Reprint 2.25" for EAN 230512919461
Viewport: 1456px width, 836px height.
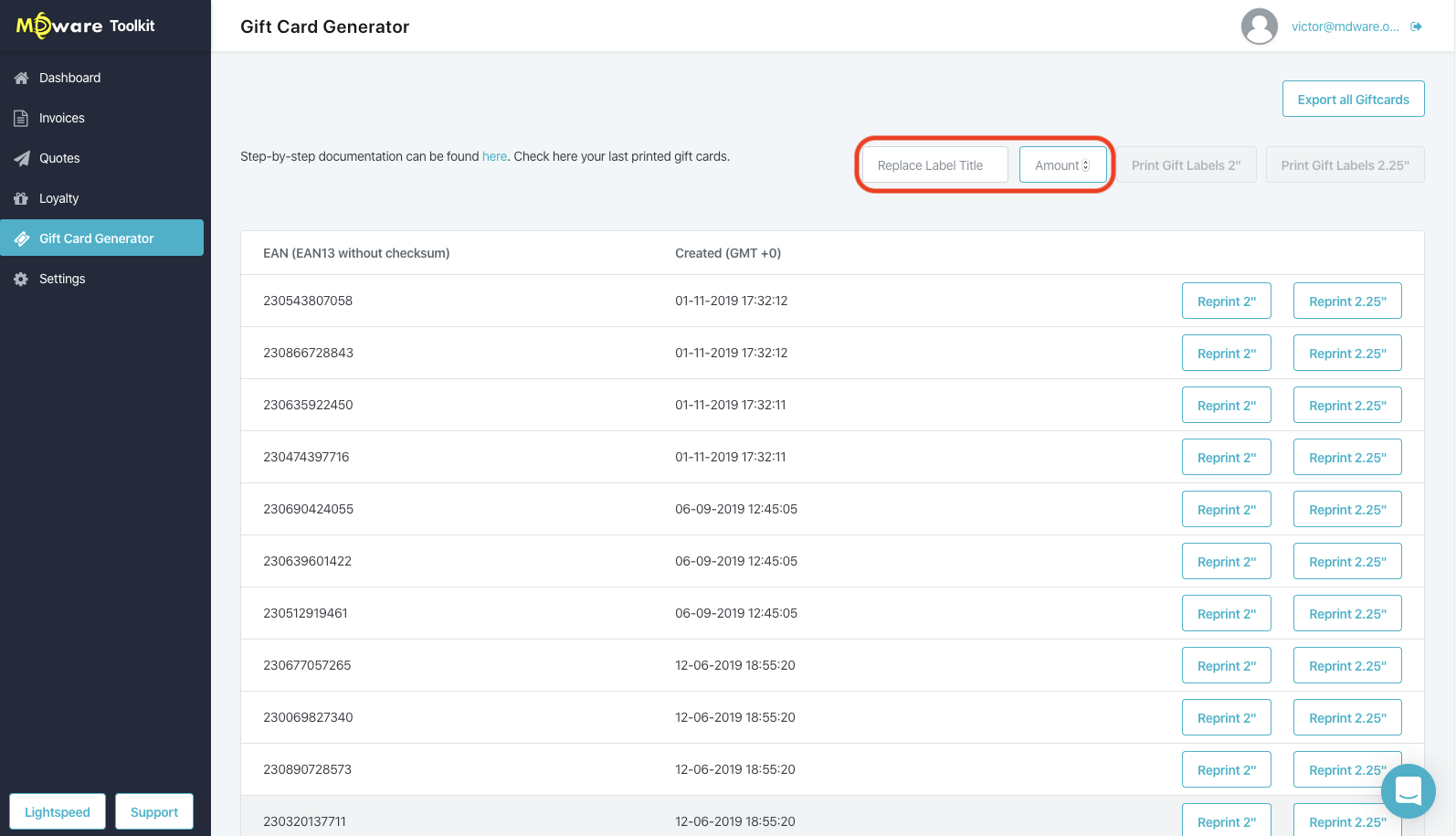coord(1347,613)
